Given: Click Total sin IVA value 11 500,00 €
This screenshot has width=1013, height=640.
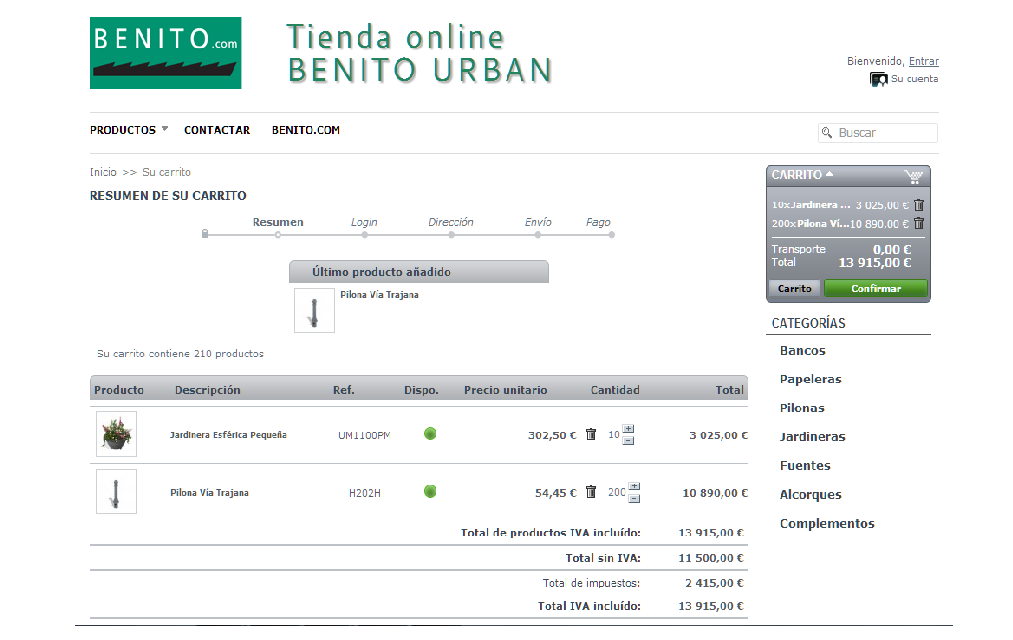Looking at the screenshot, I should 711,558.
